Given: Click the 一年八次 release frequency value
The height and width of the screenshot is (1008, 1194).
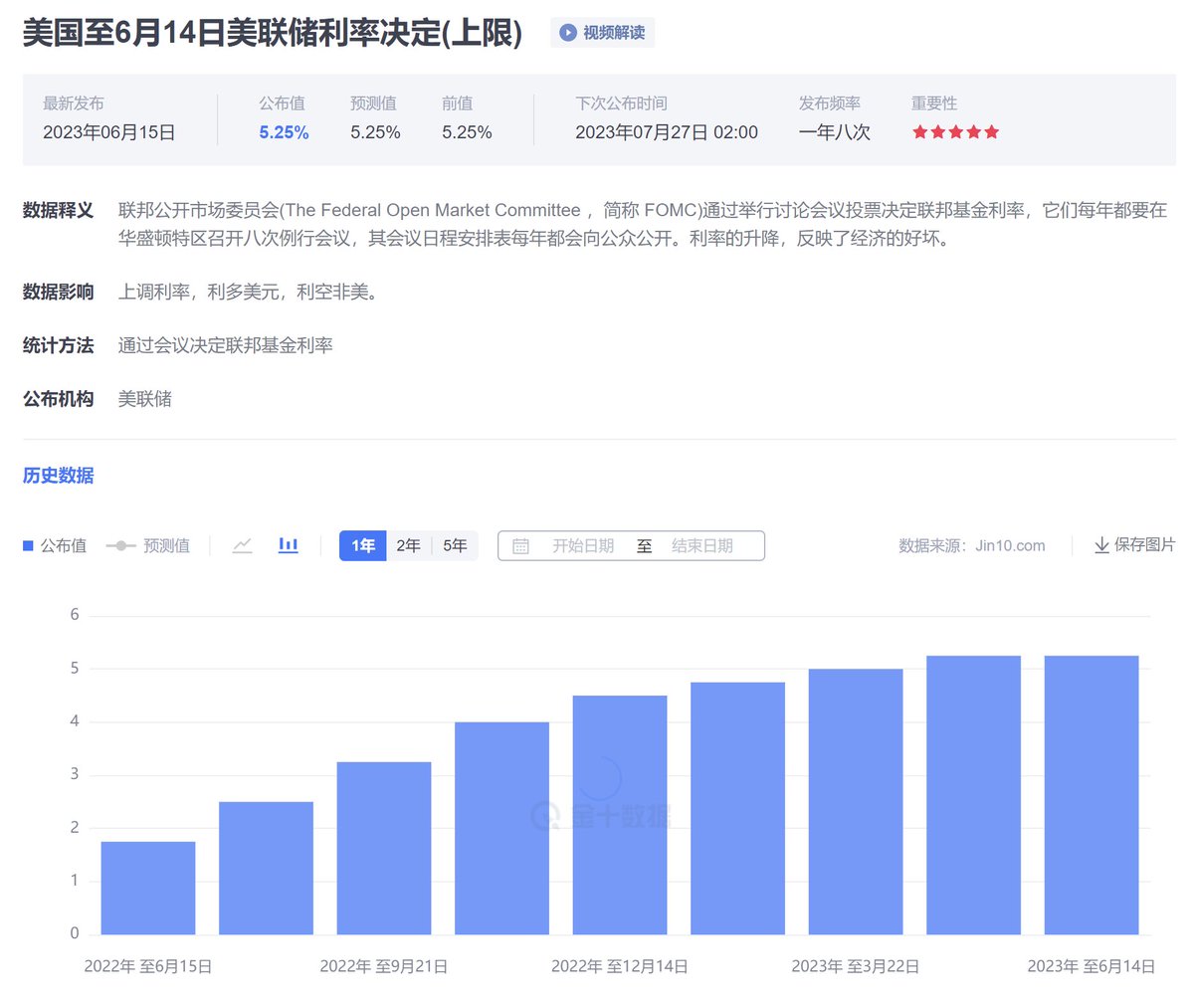Looking at the screenshot, I should click(834, 132).
